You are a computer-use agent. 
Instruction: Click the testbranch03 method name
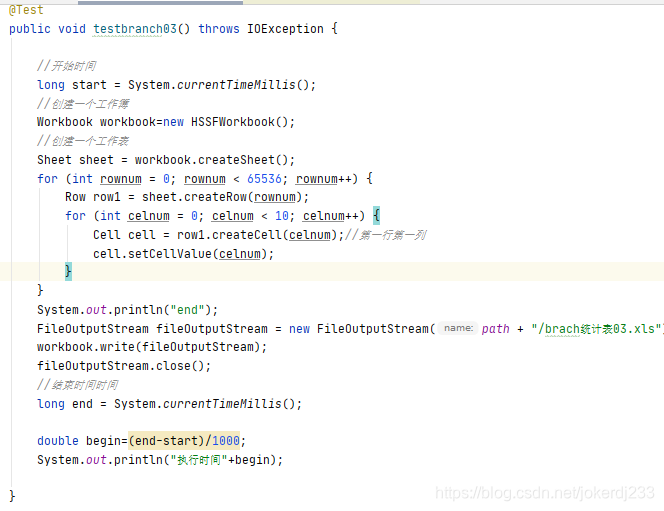point(135,29)
